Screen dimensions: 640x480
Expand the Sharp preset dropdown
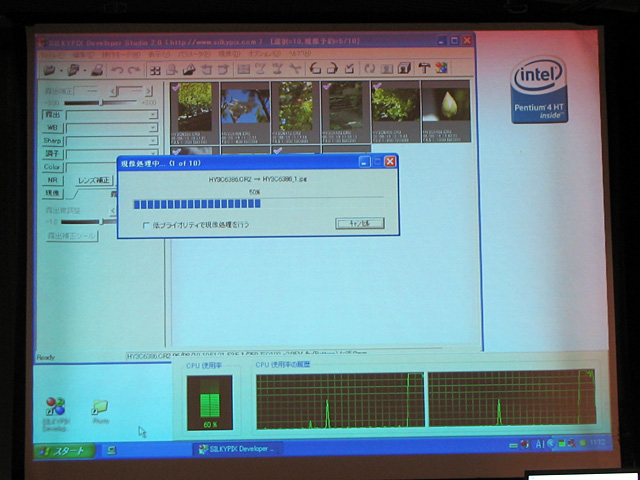click(x=153, y=141)
